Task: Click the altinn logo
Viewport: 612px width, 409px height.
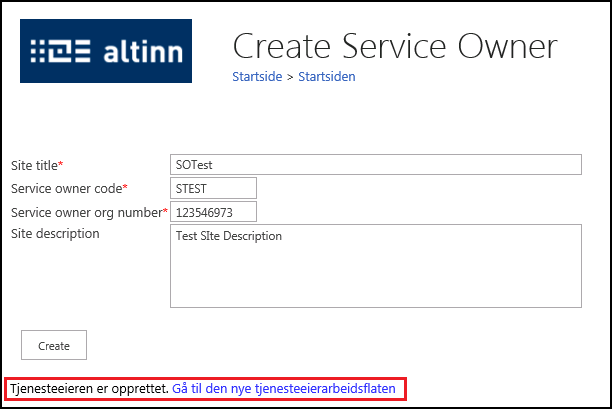Action: (x=106, y=51)
